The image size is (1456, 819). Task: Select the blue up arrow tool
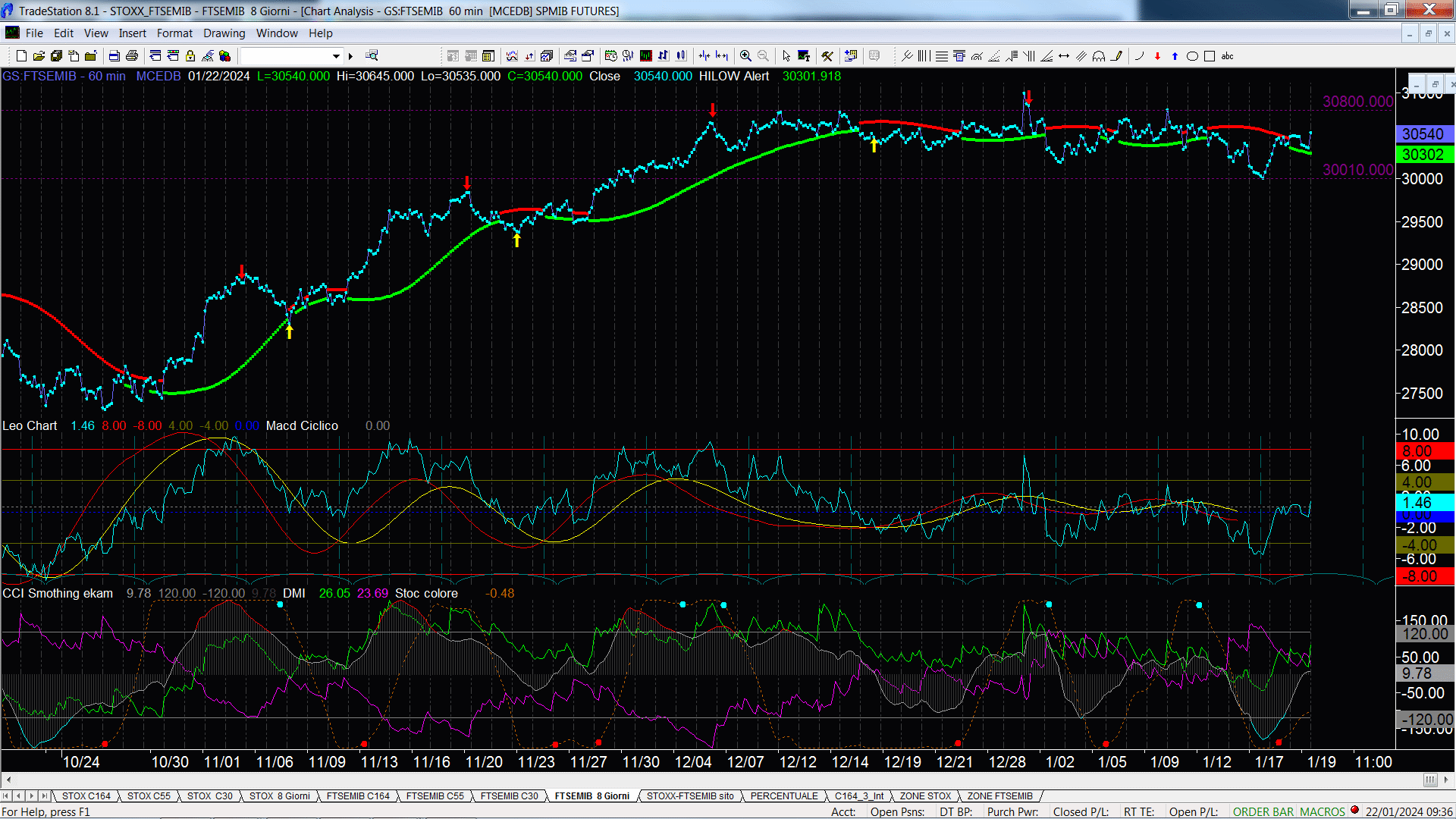1175,56
